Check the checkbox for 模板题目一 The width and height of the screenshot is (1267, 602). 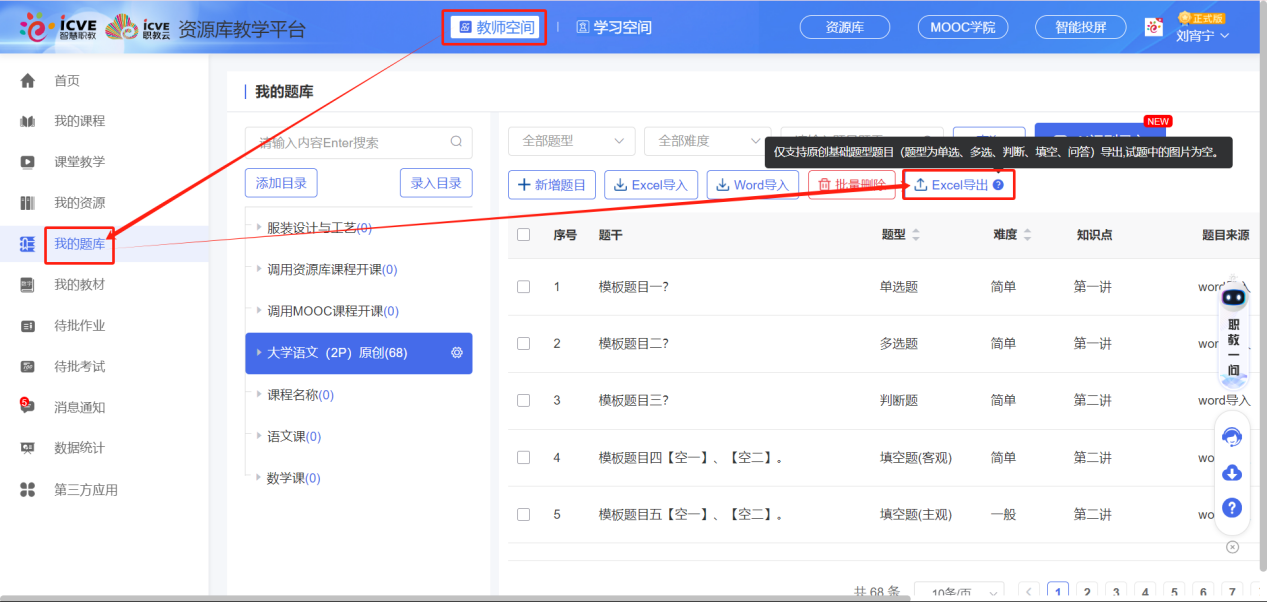click(x=523, y=286)
